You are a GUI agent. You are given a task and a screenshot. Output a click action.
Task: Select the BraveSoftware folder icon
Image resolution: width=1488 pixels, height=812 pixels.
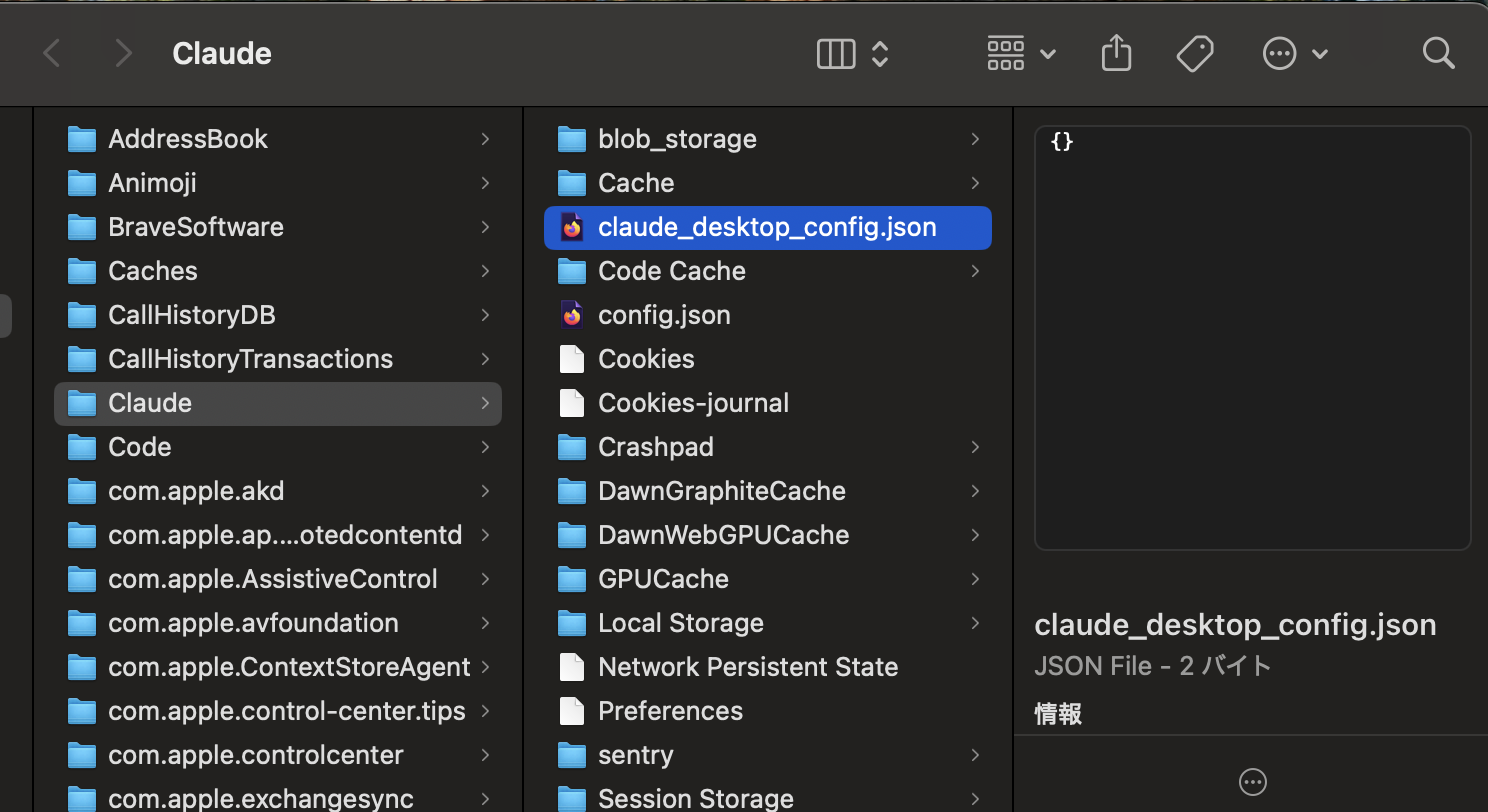[82, 227]
